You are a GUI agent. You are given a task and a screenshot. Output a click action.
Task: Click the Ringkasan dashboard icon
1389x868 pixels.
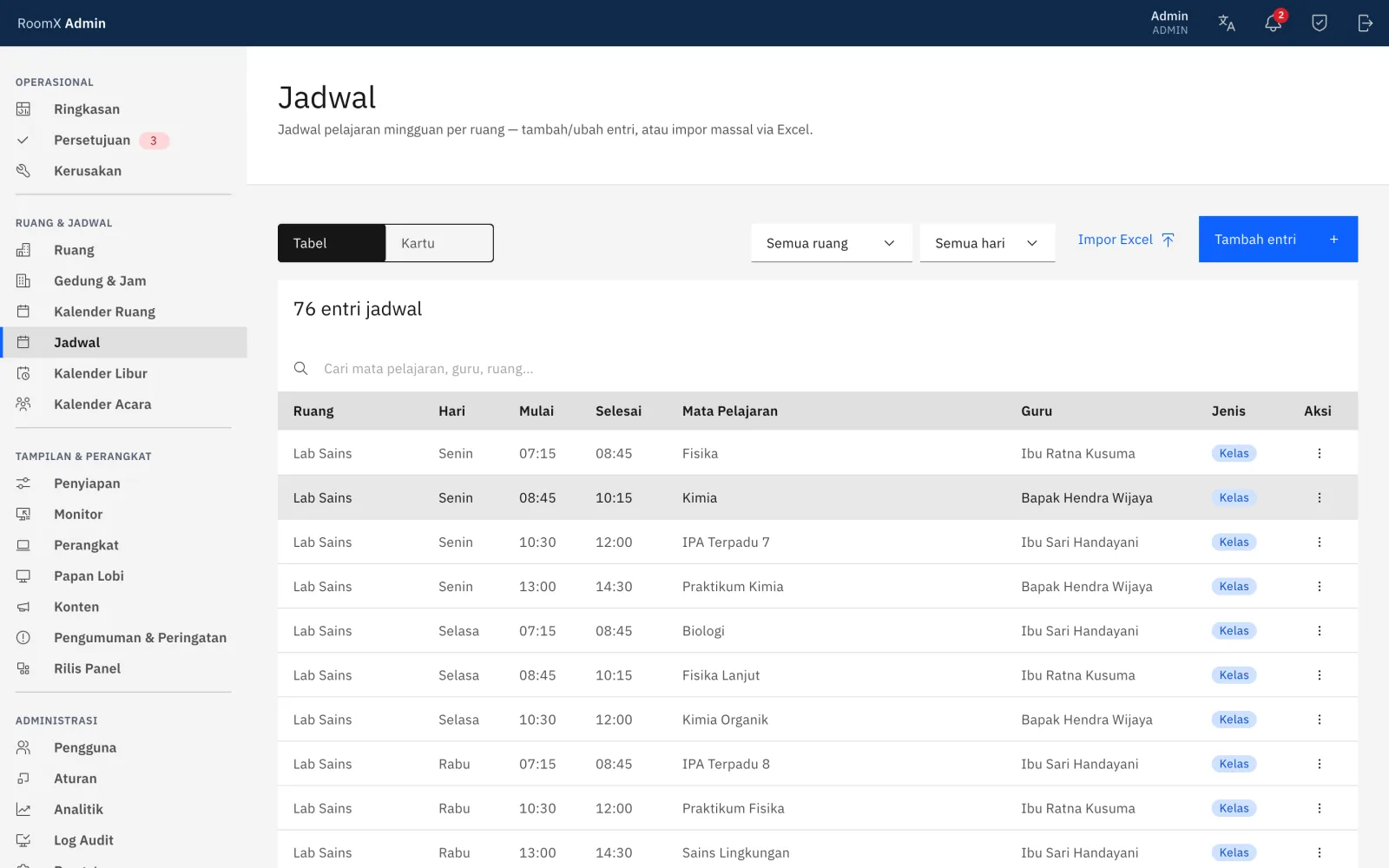point(23,109)
